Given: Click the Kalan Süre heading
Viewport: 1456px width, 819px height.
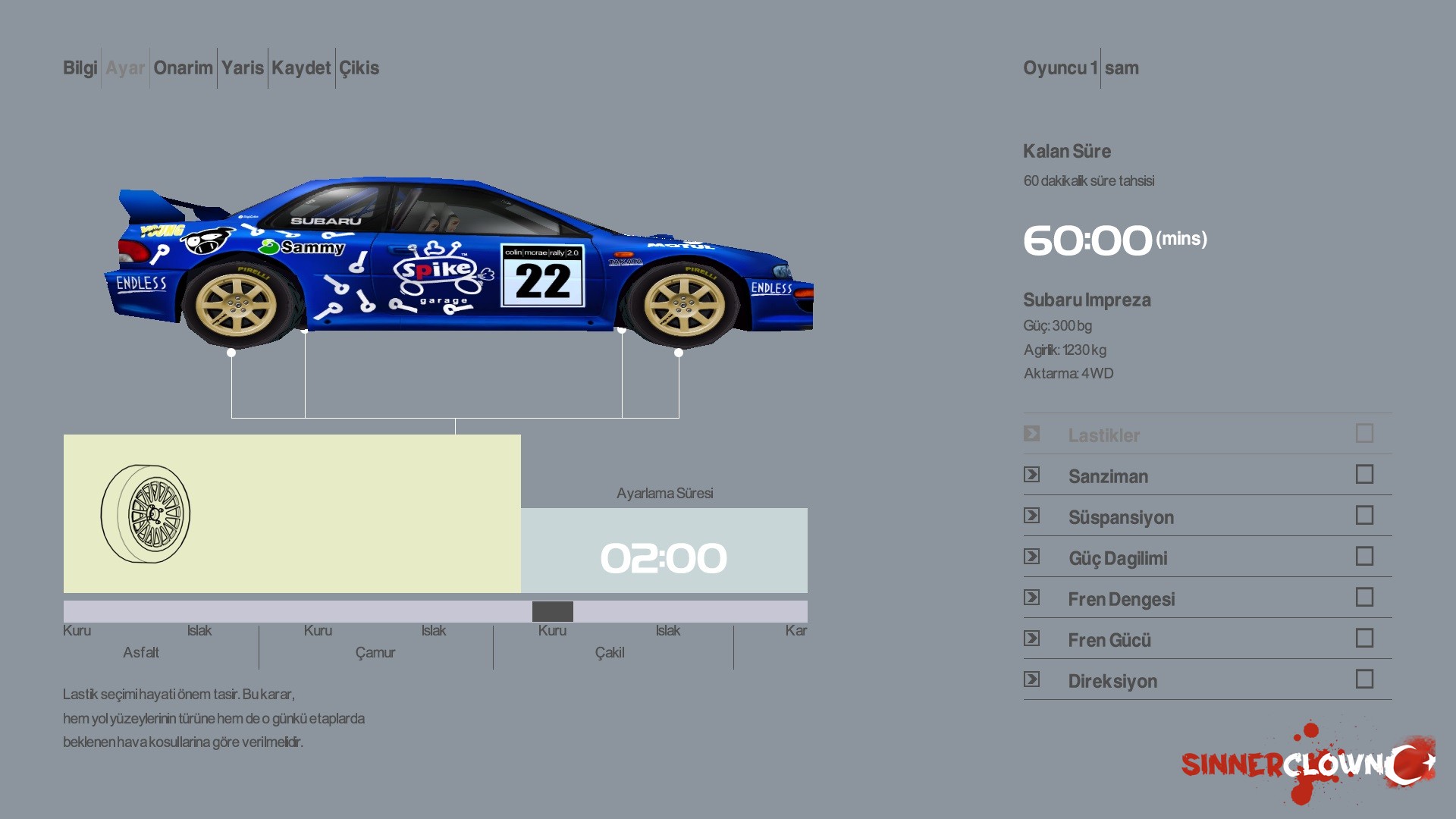Looking at the screenshot, I should pos(1067,151).
